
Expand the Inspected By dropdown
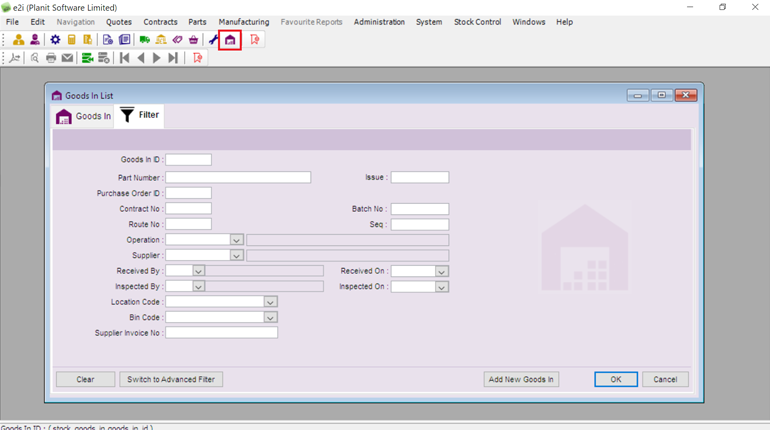tap(198, 287)
